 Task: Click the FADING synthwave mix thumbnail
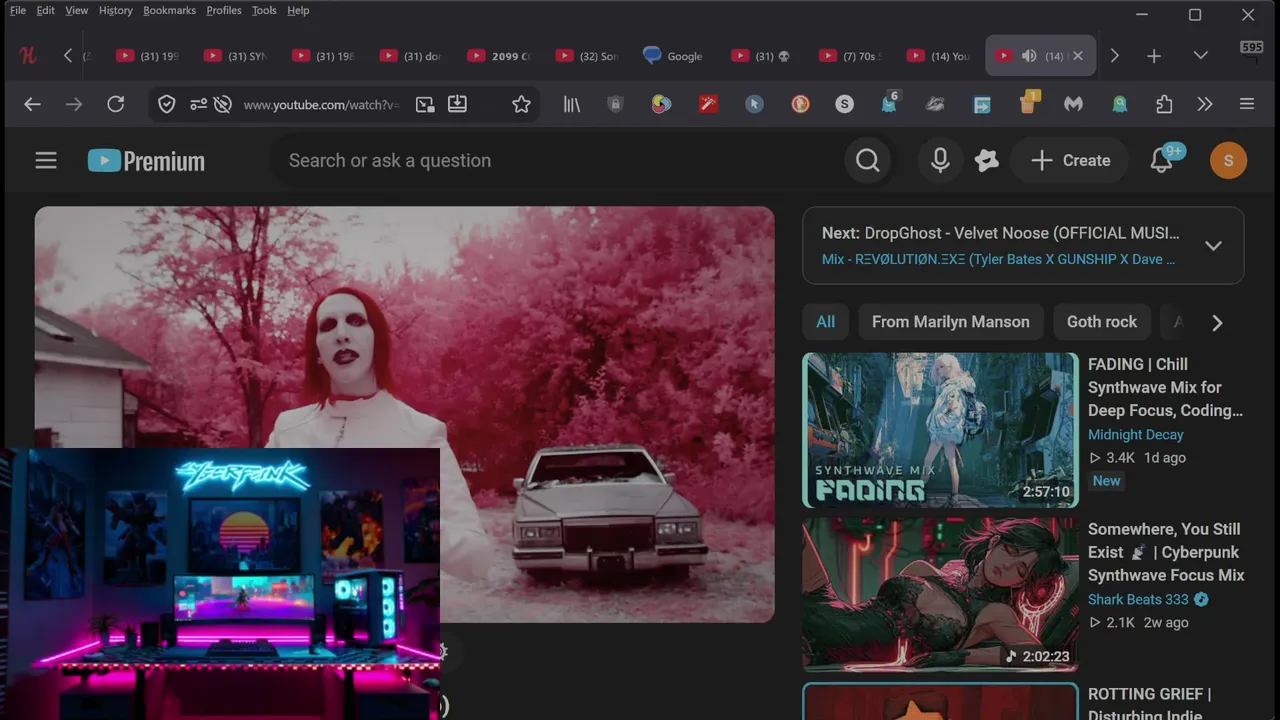[940, 430]
